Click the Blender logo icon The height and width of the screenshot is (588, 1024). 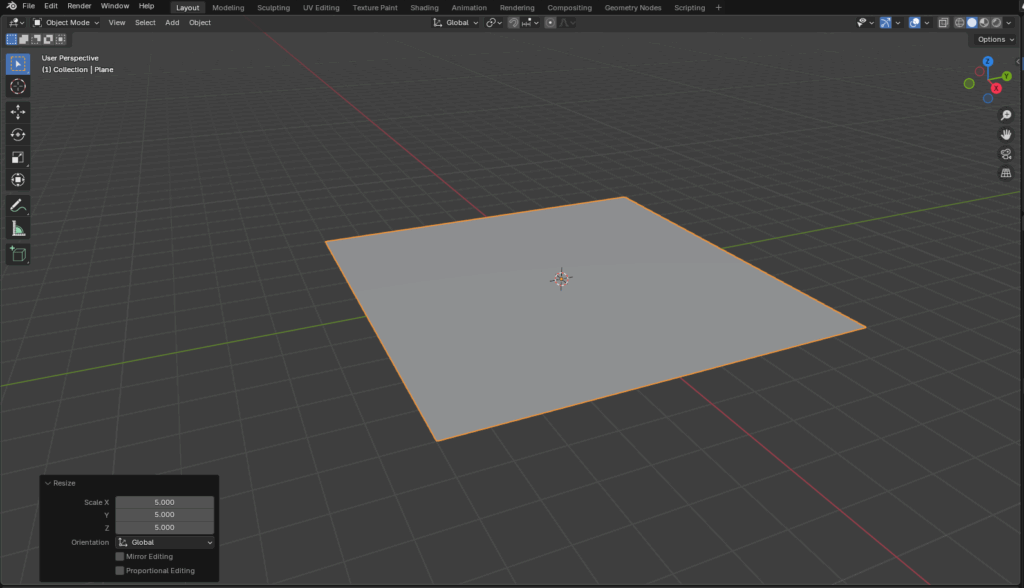tap(11, 6)
